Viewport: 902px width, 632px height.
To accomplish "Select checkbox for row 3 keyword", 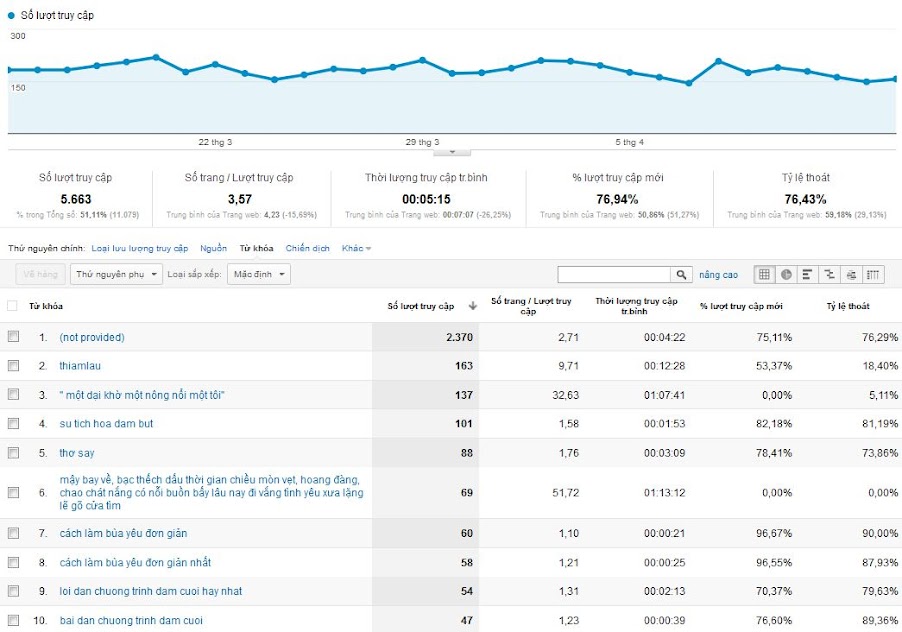I will tap(13, 394).
